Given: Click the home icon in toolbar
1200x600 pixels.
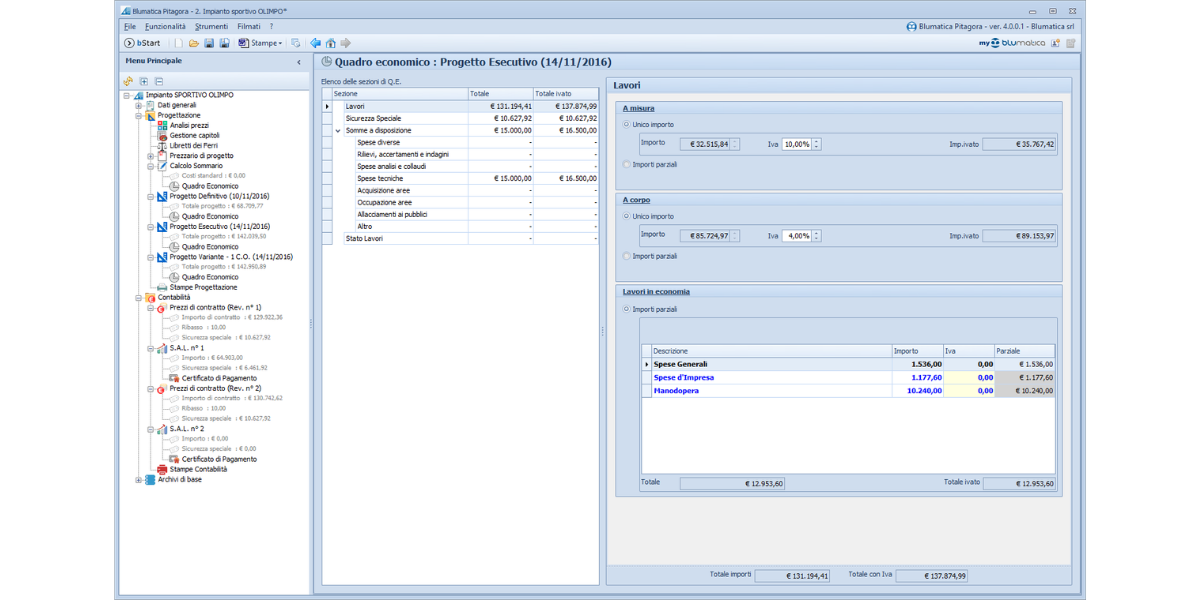Looking at the screenshot, I should pos(331,43).
